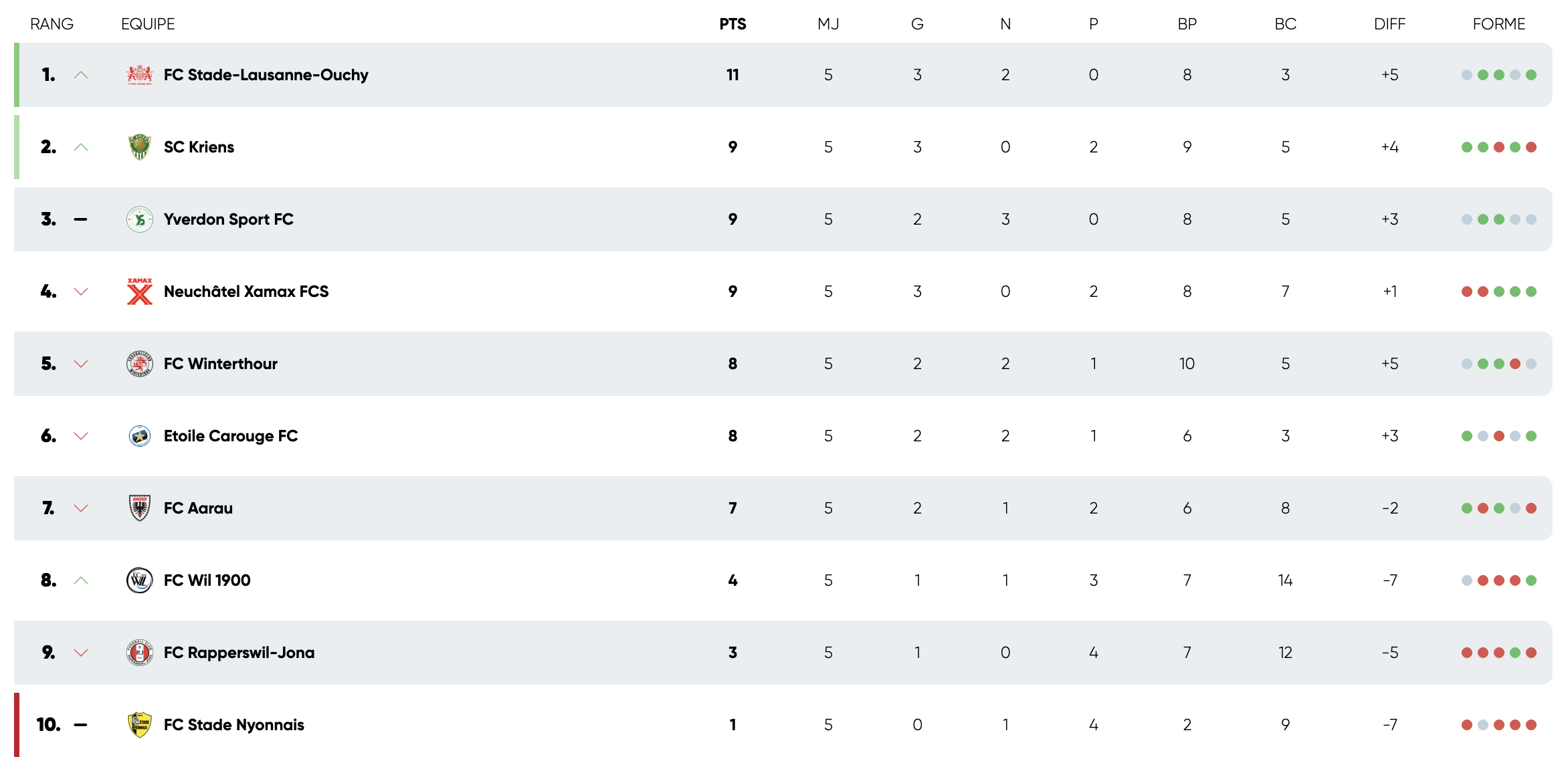Click the green up arrow beside FC Wil 1900
This screenshot has height=769, width=1568.
point(81,580)
